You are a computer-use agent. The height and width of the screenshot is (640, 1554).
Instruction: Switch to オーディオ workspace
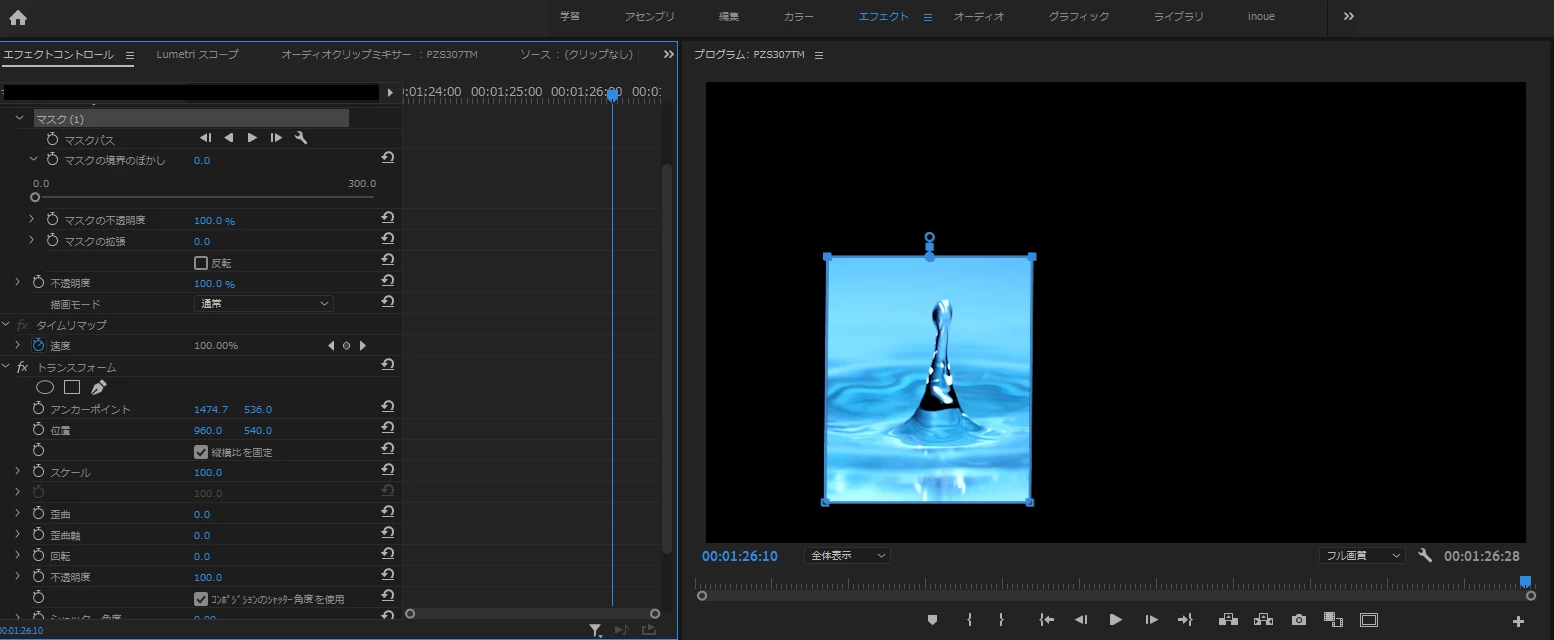[978, 16]
